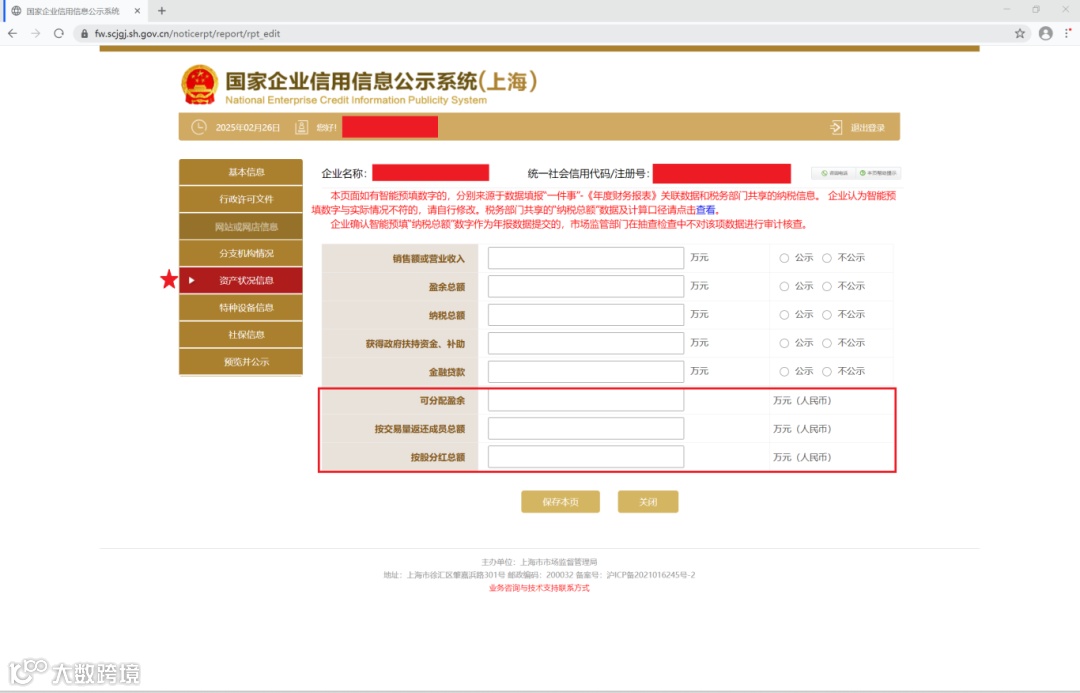1080x693 pixels.
Task: Select 公示 for 获得政府扶持资金、补助
Action: [x=784, y=343]
